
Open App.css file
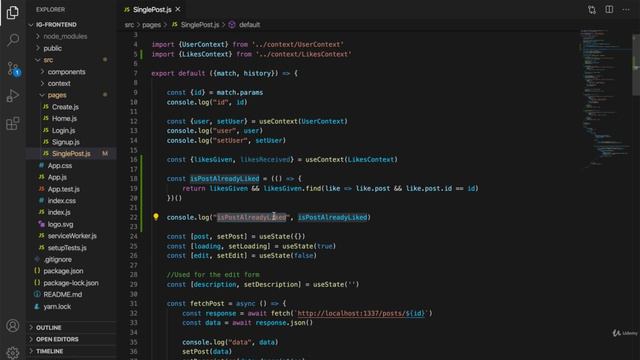point(60,165)
